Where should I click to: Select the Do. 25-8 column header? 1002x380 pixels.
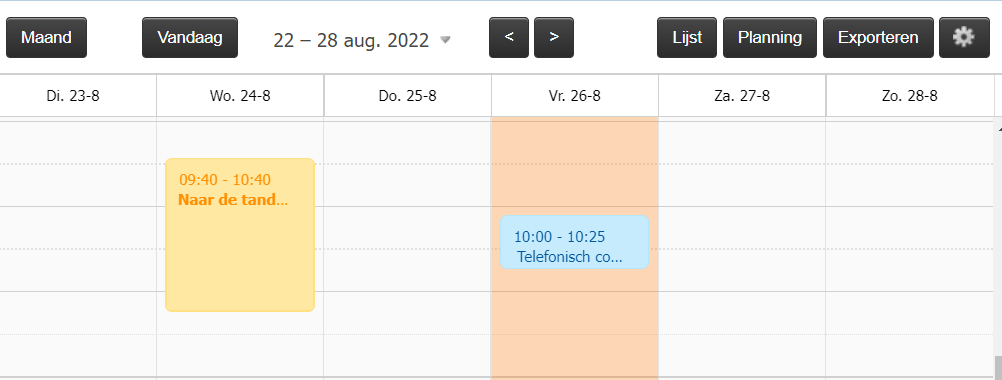(x=408, y=96)
